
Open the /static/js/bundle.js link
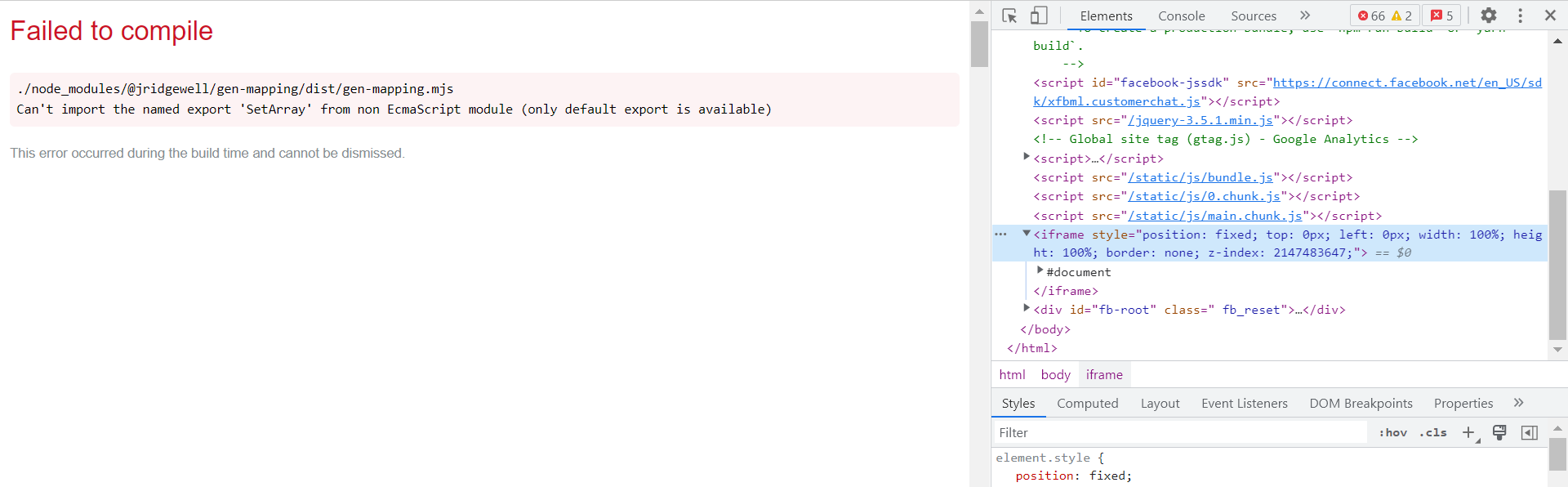(1200, 177)
